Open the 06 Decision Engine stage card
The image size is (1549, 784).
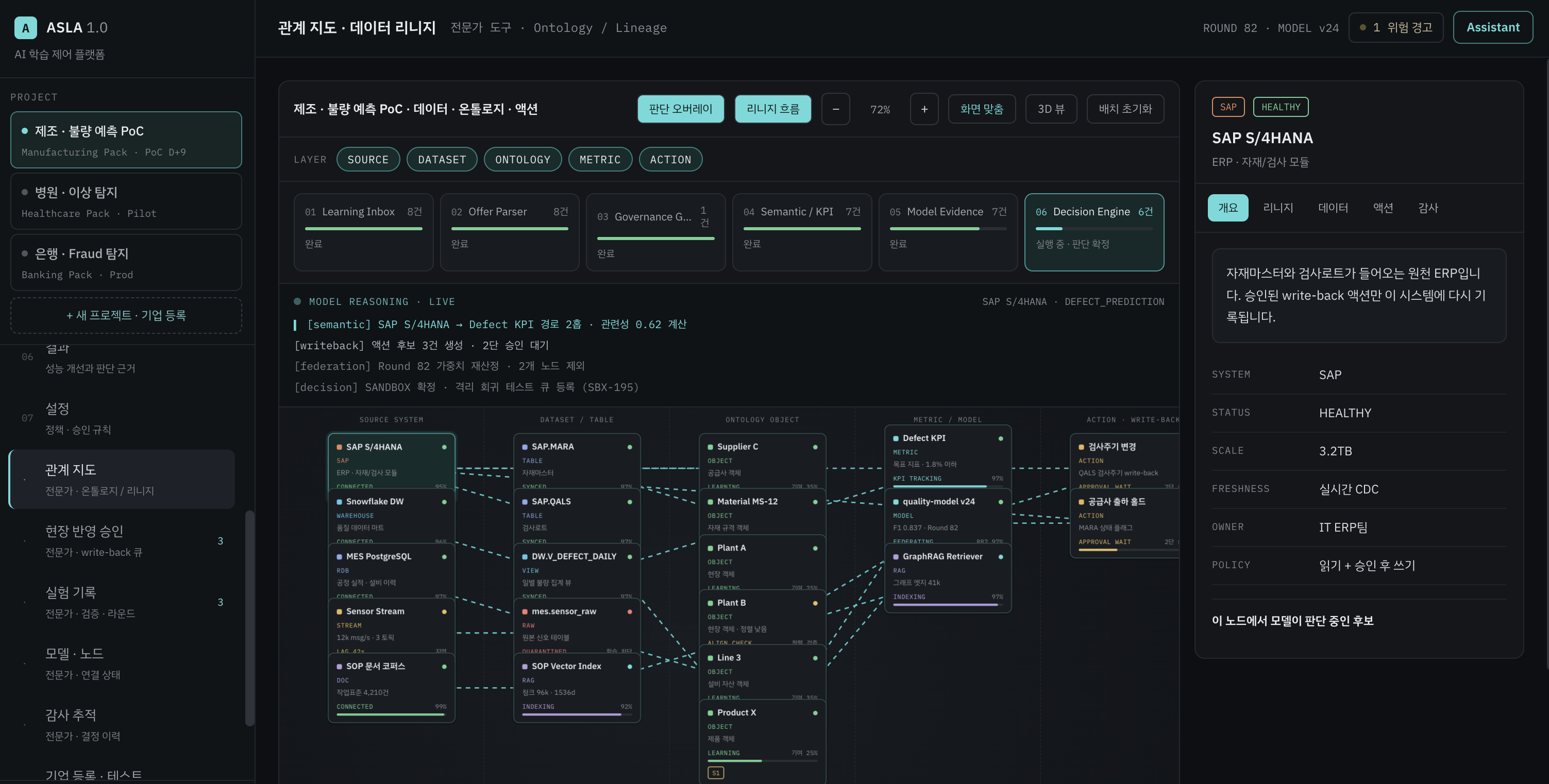(1094, 232)
